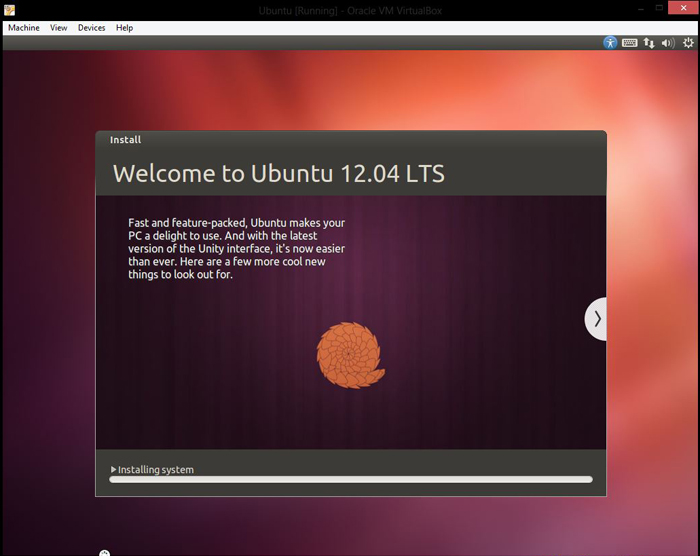Close the VirtualBox window
The height and width of the screenshot is (556, 700).
(683, 8)
